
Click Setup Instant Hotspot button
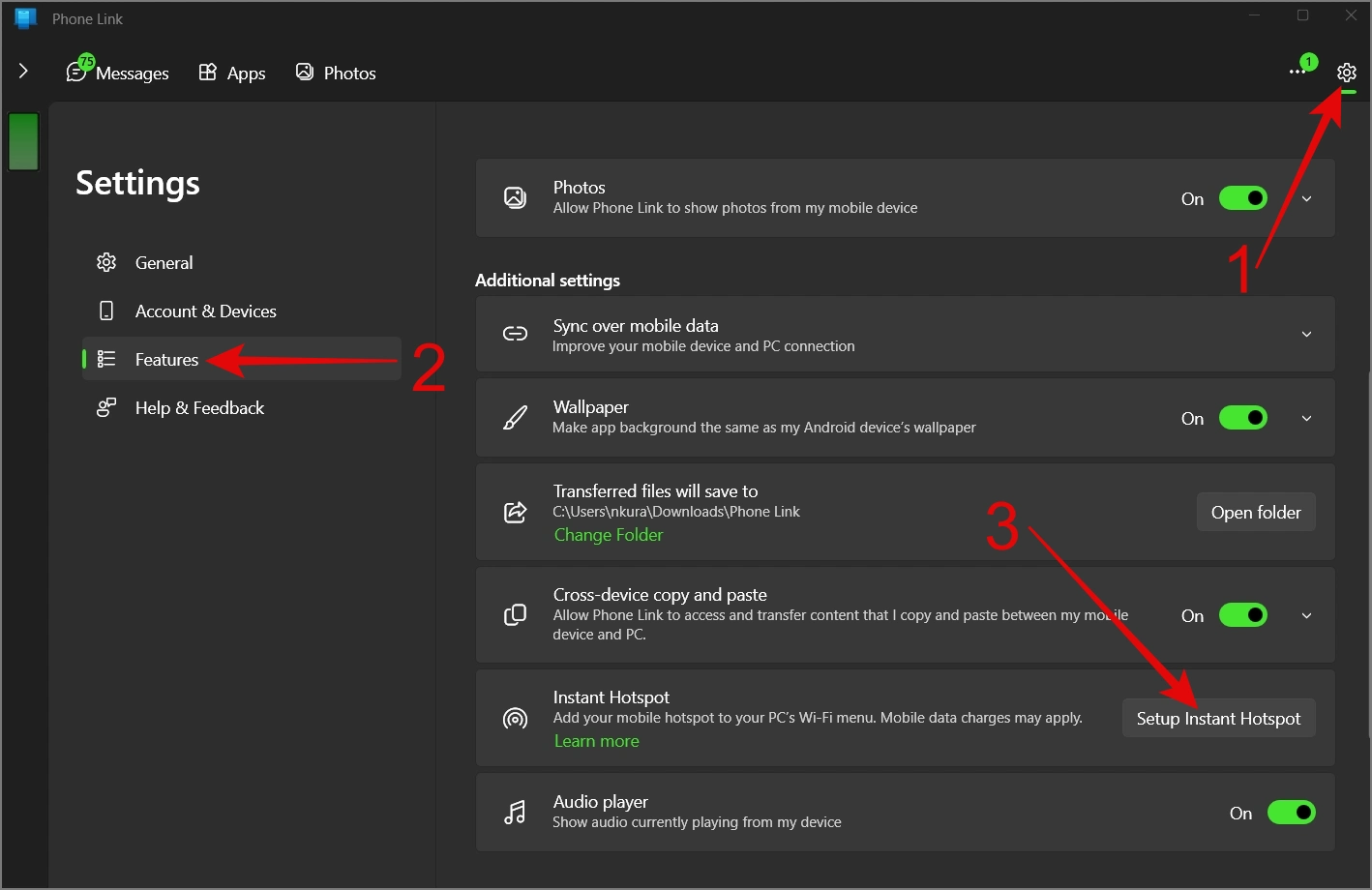coord(1218,718)
